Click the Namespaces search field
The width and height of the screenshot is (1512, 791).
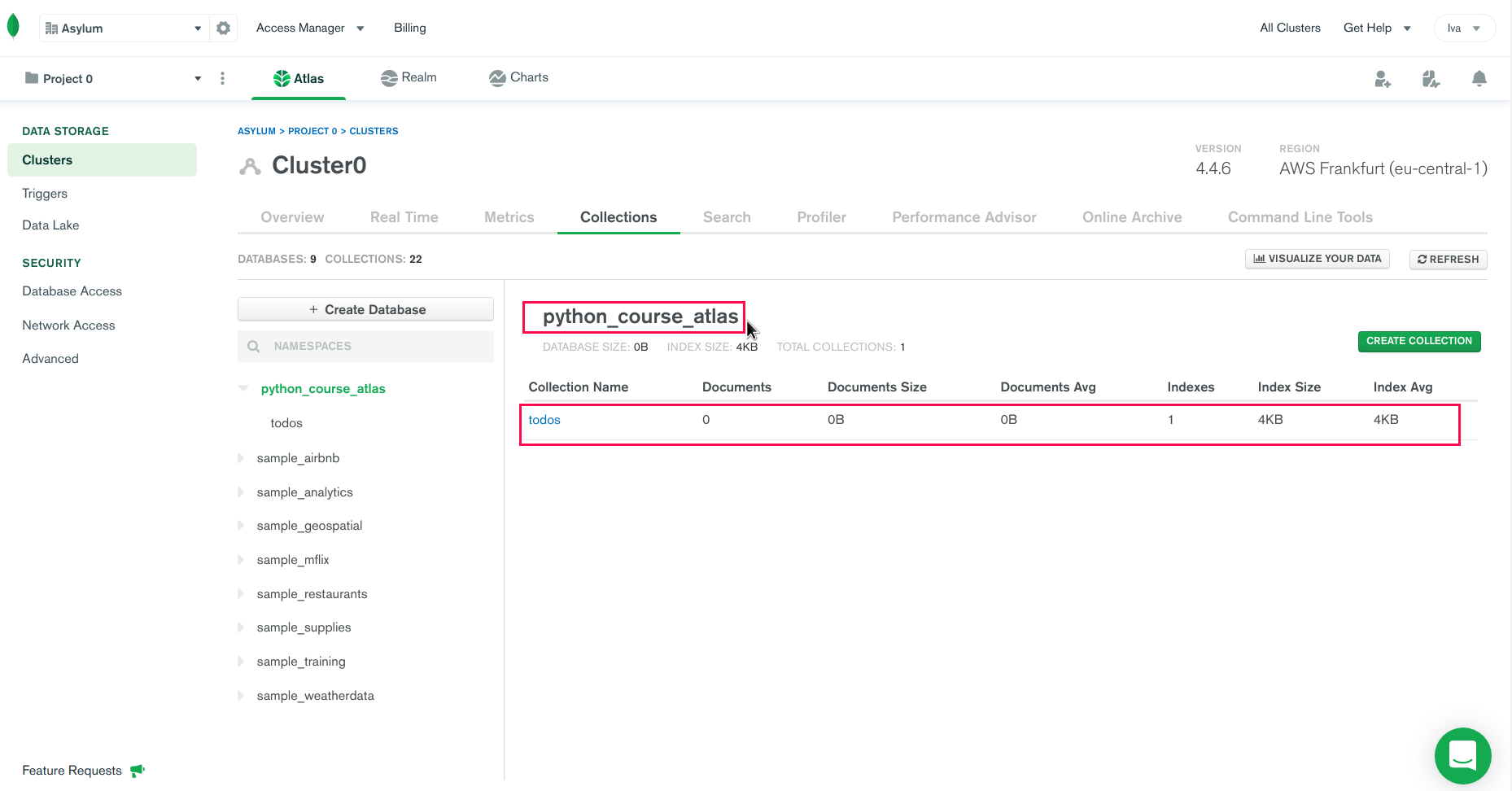click(x=374, y=346)
